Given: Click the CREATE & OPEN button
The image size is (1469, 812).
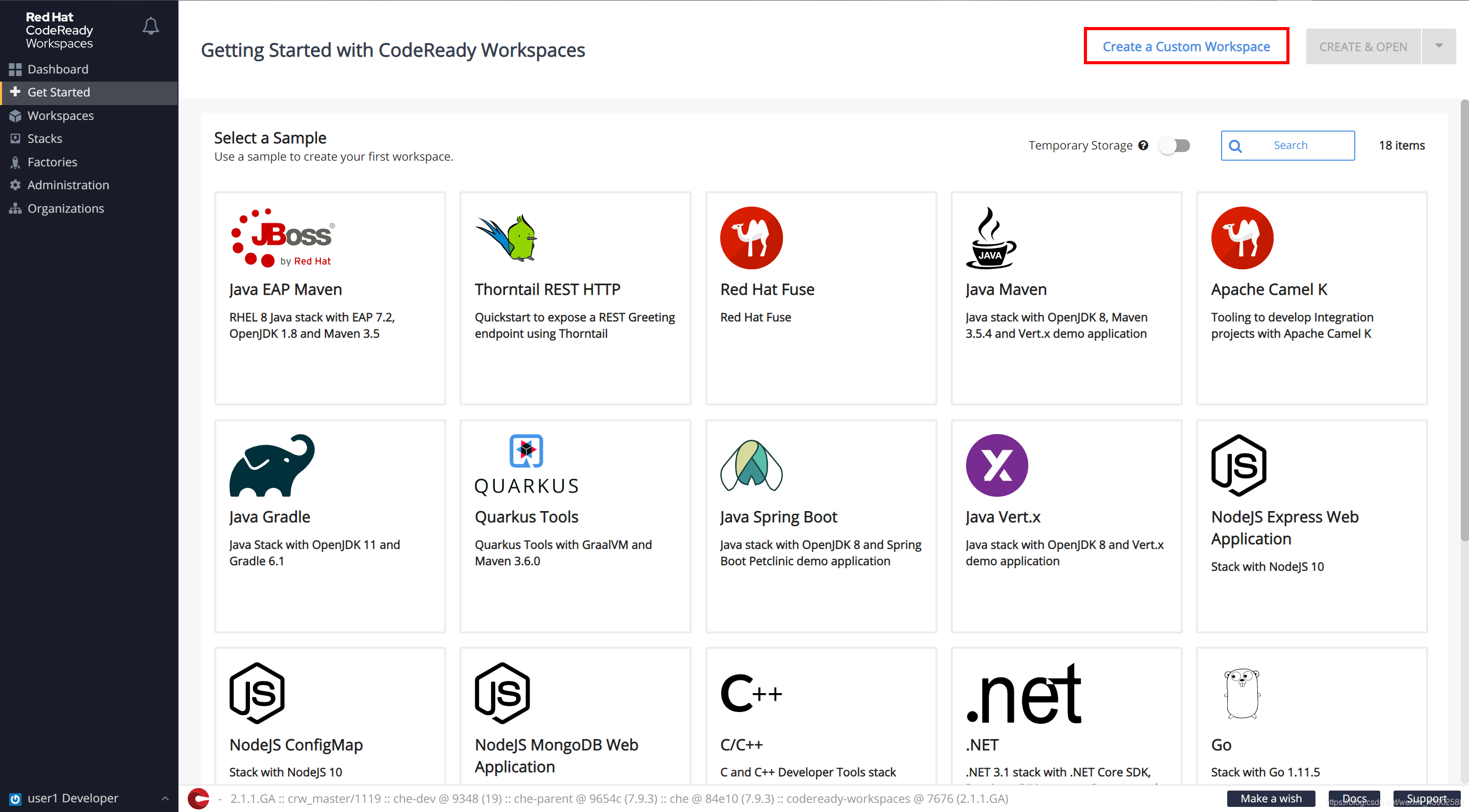Looking at the screenshot, I should pos(1363,46).
